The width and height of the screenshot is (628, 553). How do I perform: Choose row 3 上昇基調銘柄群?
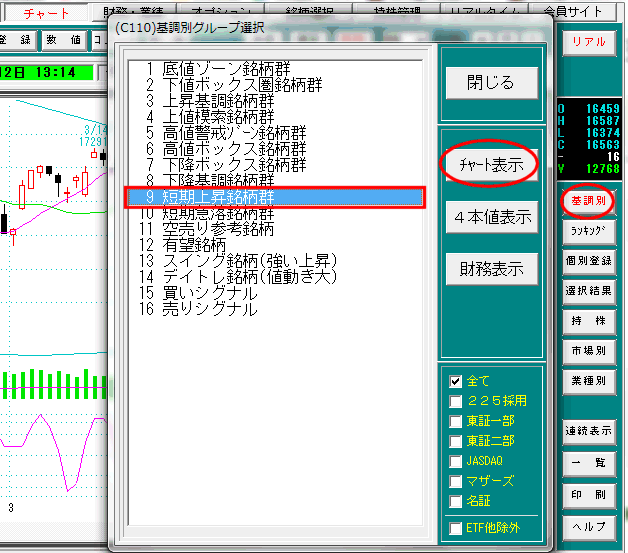(275, 101)
